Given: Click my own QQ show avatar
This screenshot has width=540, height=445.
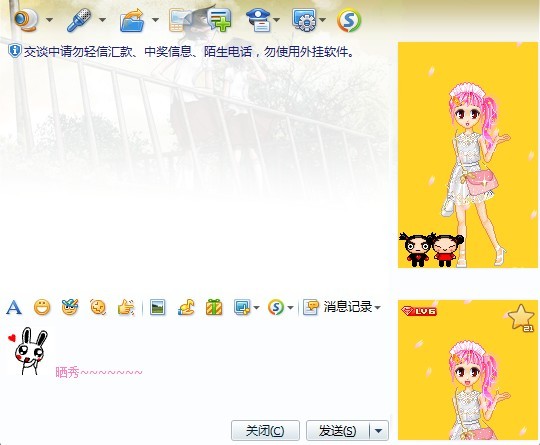Looking at the screenshot, I should [468, 370].
